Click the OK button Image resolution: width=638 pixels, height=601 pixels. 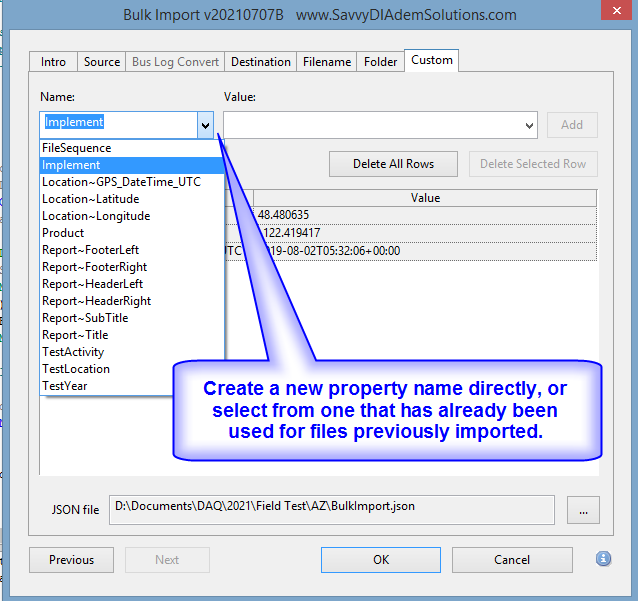tap(381, 560)
